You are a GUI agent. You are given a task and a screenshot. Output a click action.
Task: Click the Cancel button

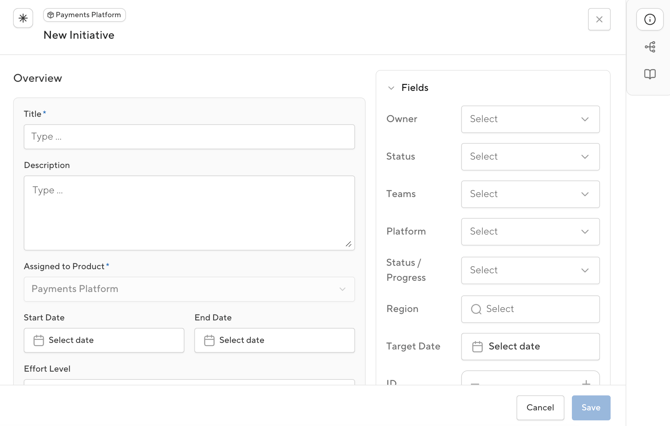pos(540,408)
